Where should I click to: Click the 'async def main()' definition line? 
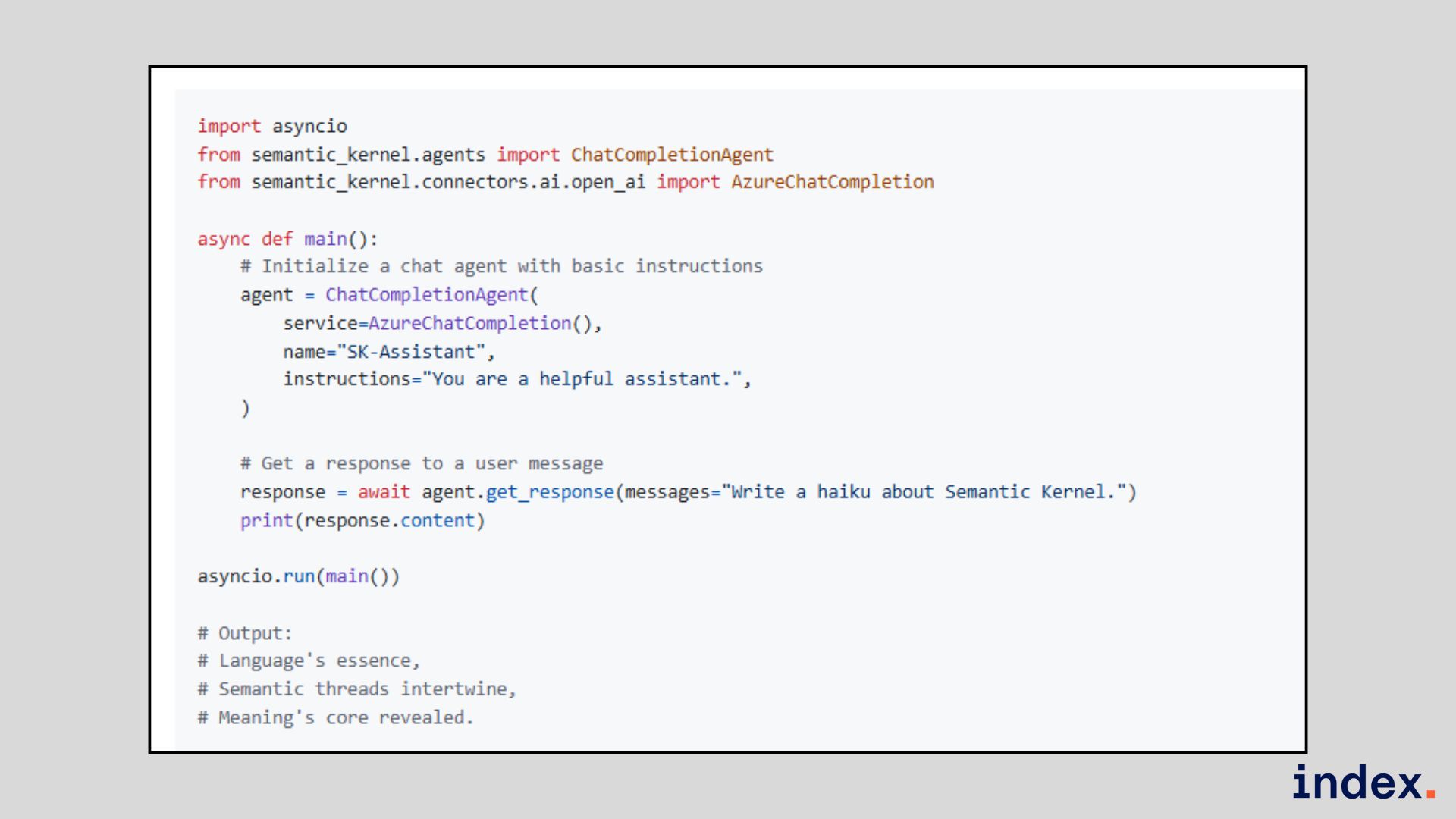click(287, 239)
